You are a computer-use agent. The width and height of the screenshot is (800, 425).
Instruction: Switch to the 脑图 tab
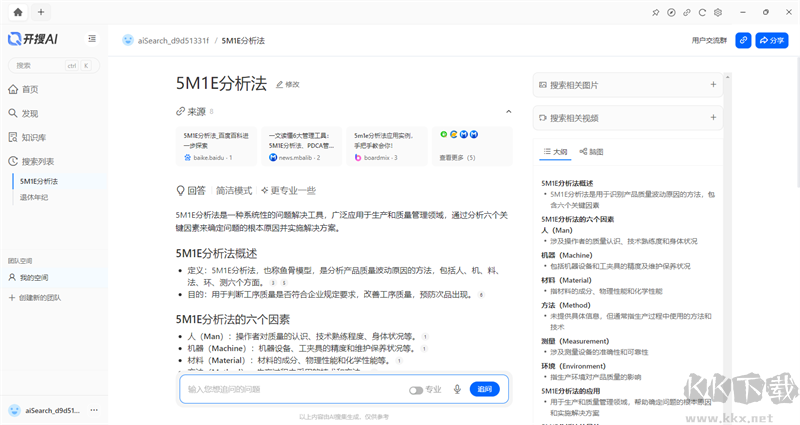590,152
